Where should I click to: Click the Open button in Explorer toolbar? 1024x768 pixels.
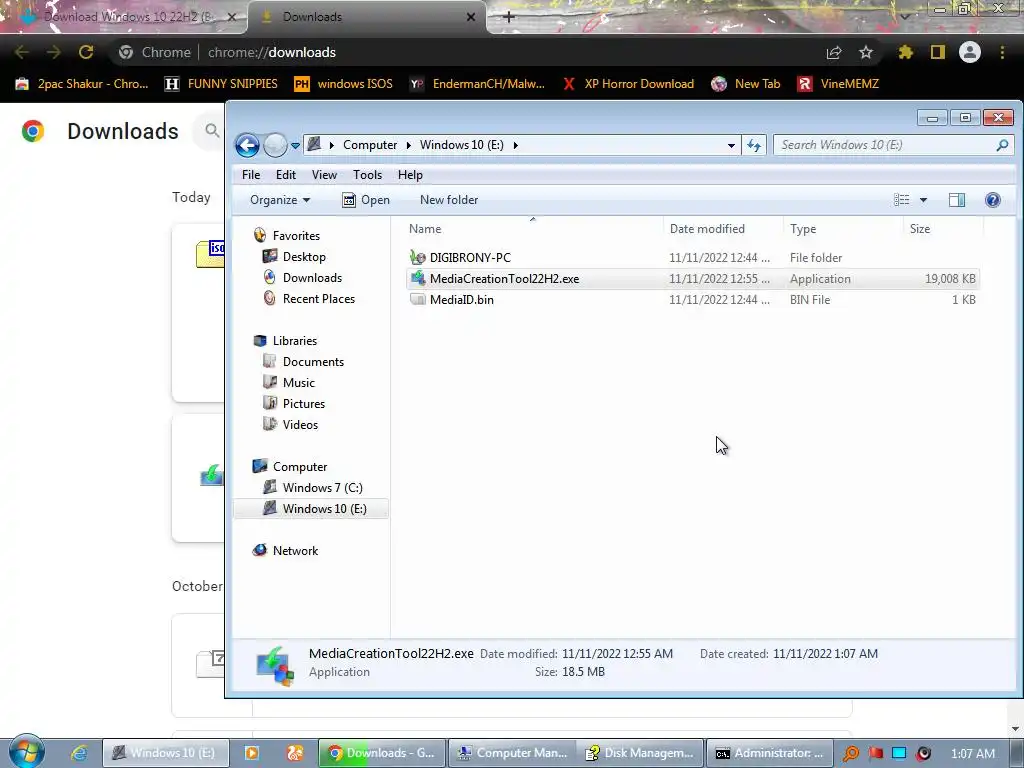point(366,200)
